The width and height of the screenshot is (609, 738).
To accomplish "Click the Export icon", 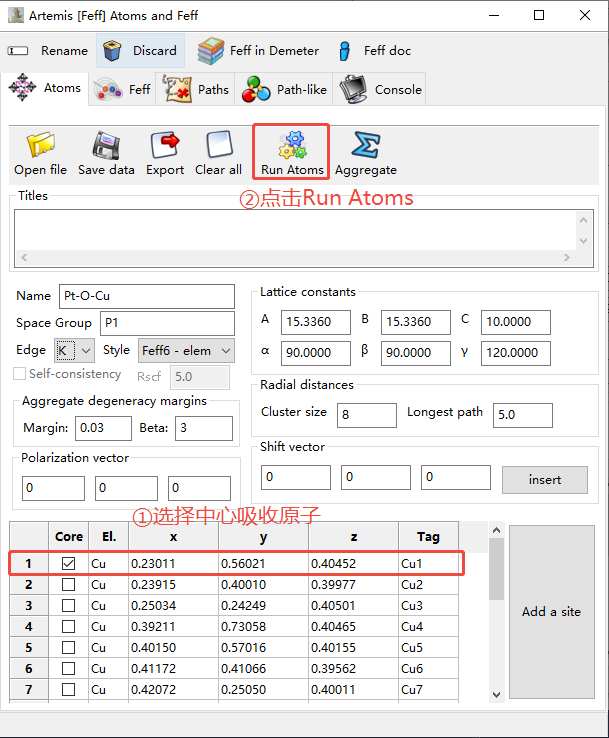I will coord(165,146).
